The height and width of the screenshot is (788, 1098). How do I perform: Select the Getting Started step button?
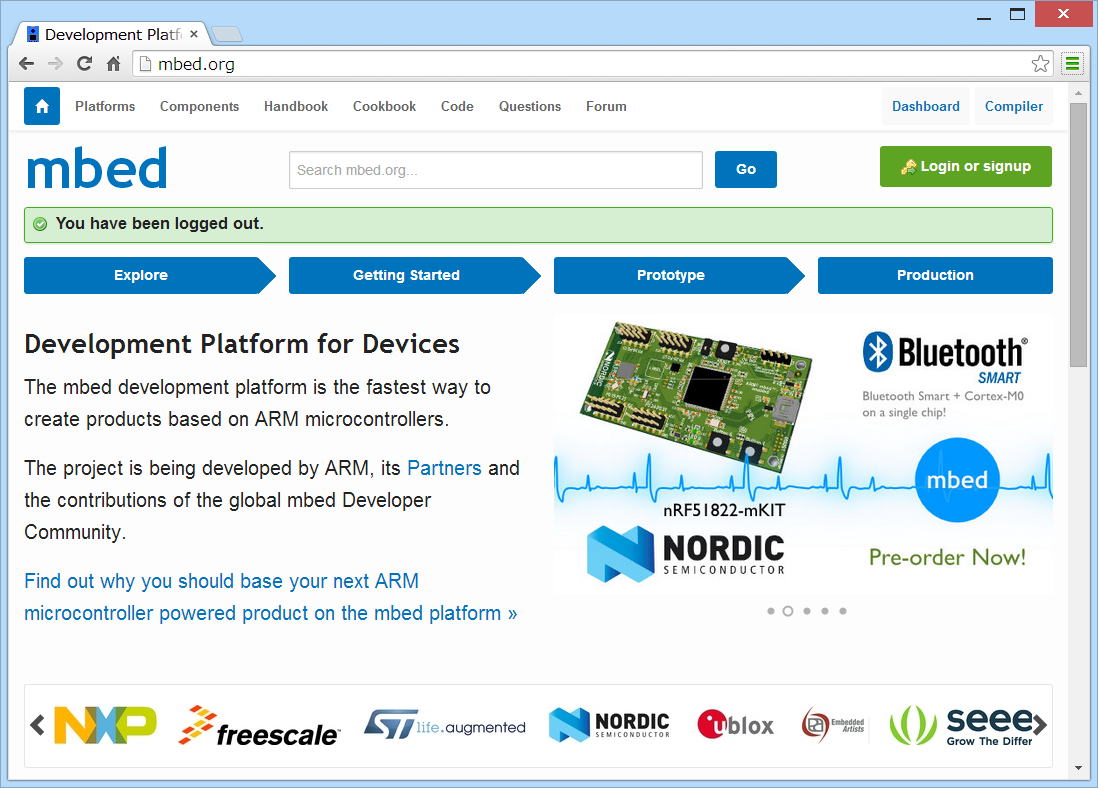[x=414, y=275]
